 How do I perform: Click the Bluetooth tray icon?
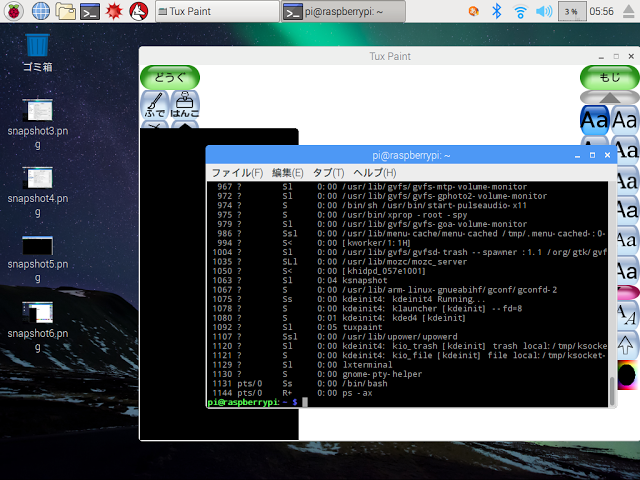click(x=497, y=11)
